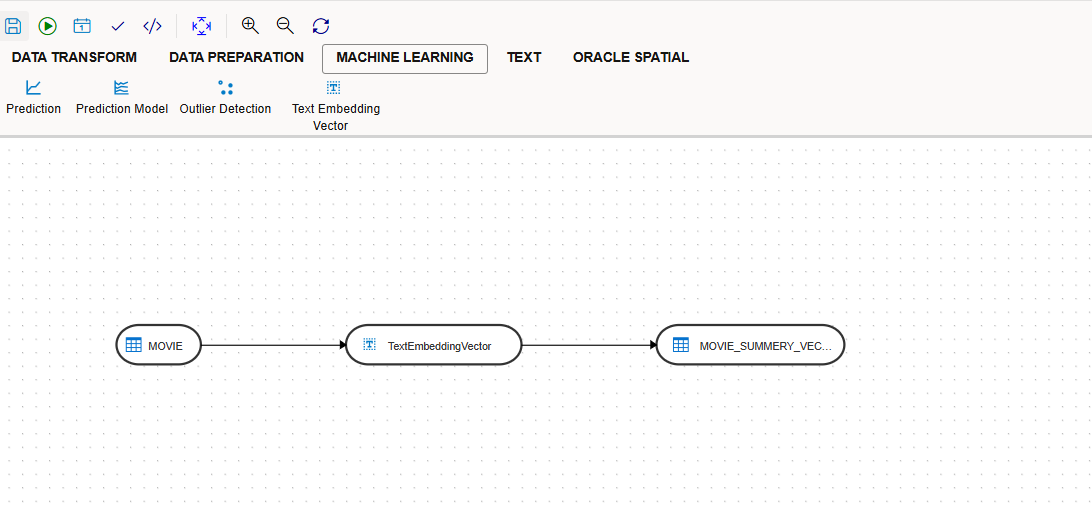Select the Machine Learning tab
Screen dimensions: 1092x507
tap(404, 58)
